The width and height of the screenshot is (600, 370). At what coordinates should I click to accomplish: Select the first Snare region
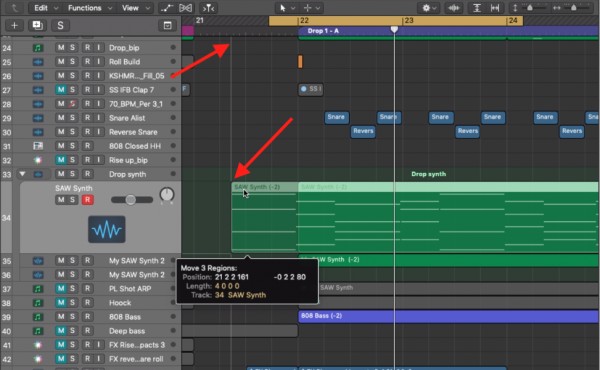click(x=336, y=117)
